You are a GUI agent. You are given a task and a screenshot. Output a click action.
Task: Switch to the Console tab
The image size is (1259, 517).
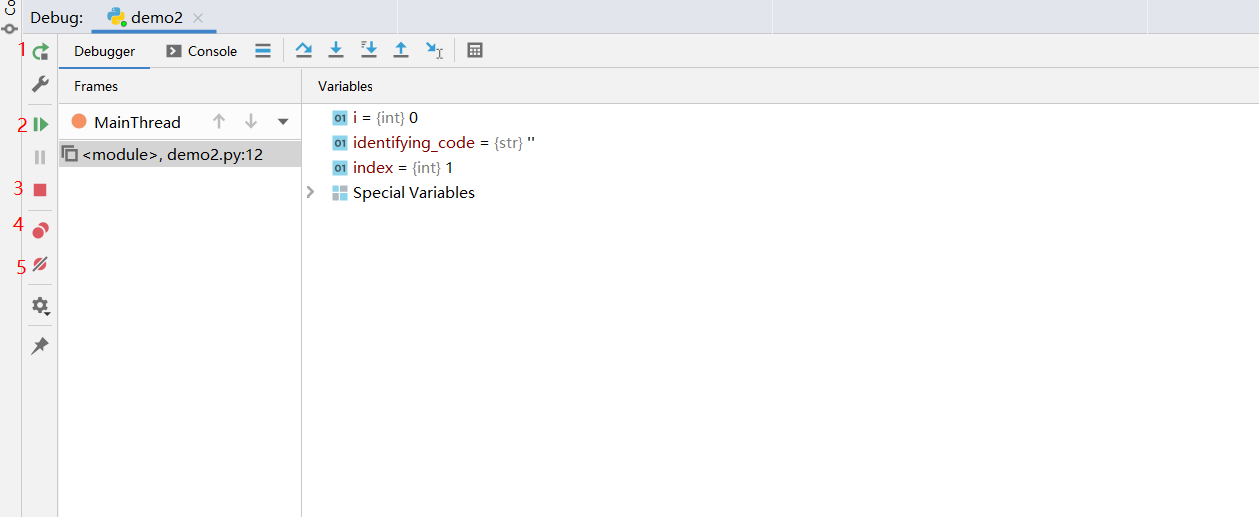[x=201, y=51]
